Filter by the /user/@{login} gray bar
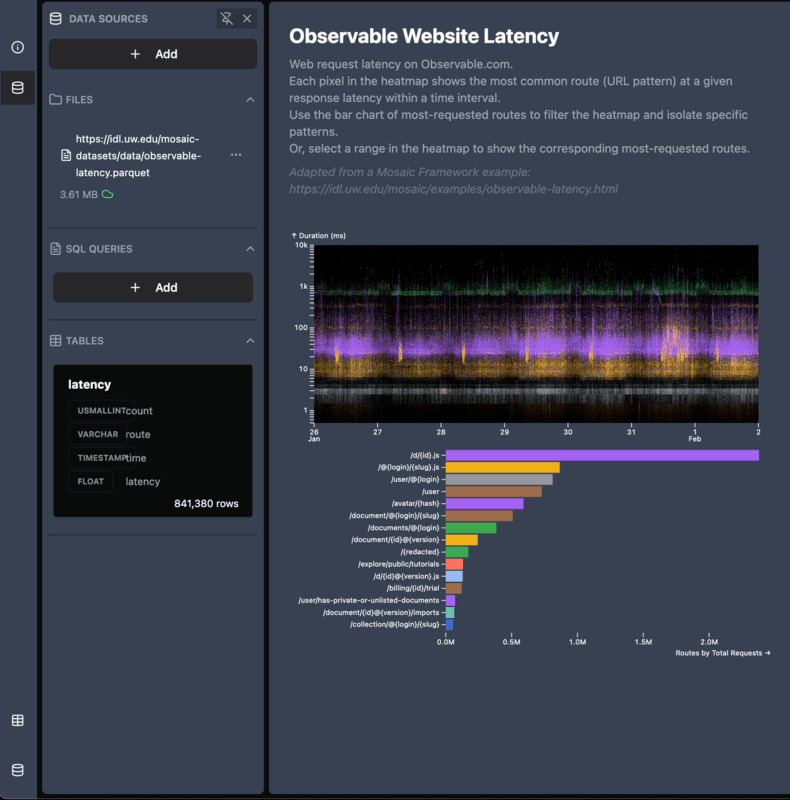The height and width of the screenshot is (800, 790). (499, 480)
